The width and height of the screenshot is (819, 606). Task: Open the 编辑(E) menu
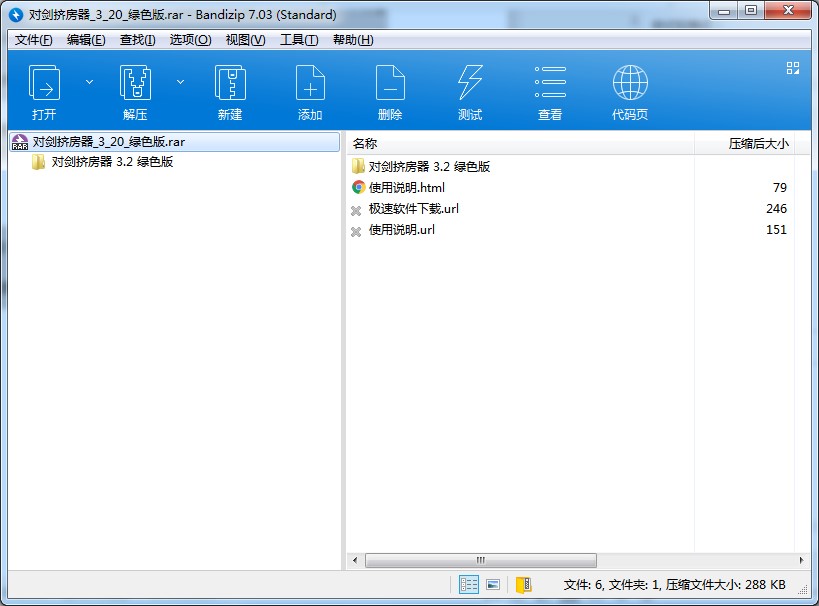pyautogui.click(x=86, y=40)
